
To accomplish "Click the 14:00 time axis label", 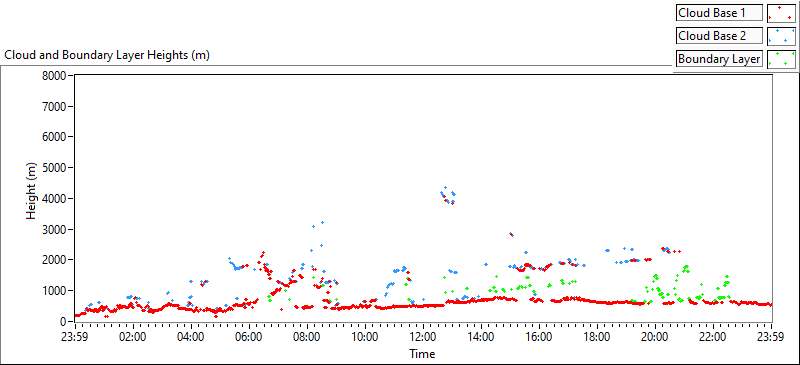I will [x=481, y=337].
